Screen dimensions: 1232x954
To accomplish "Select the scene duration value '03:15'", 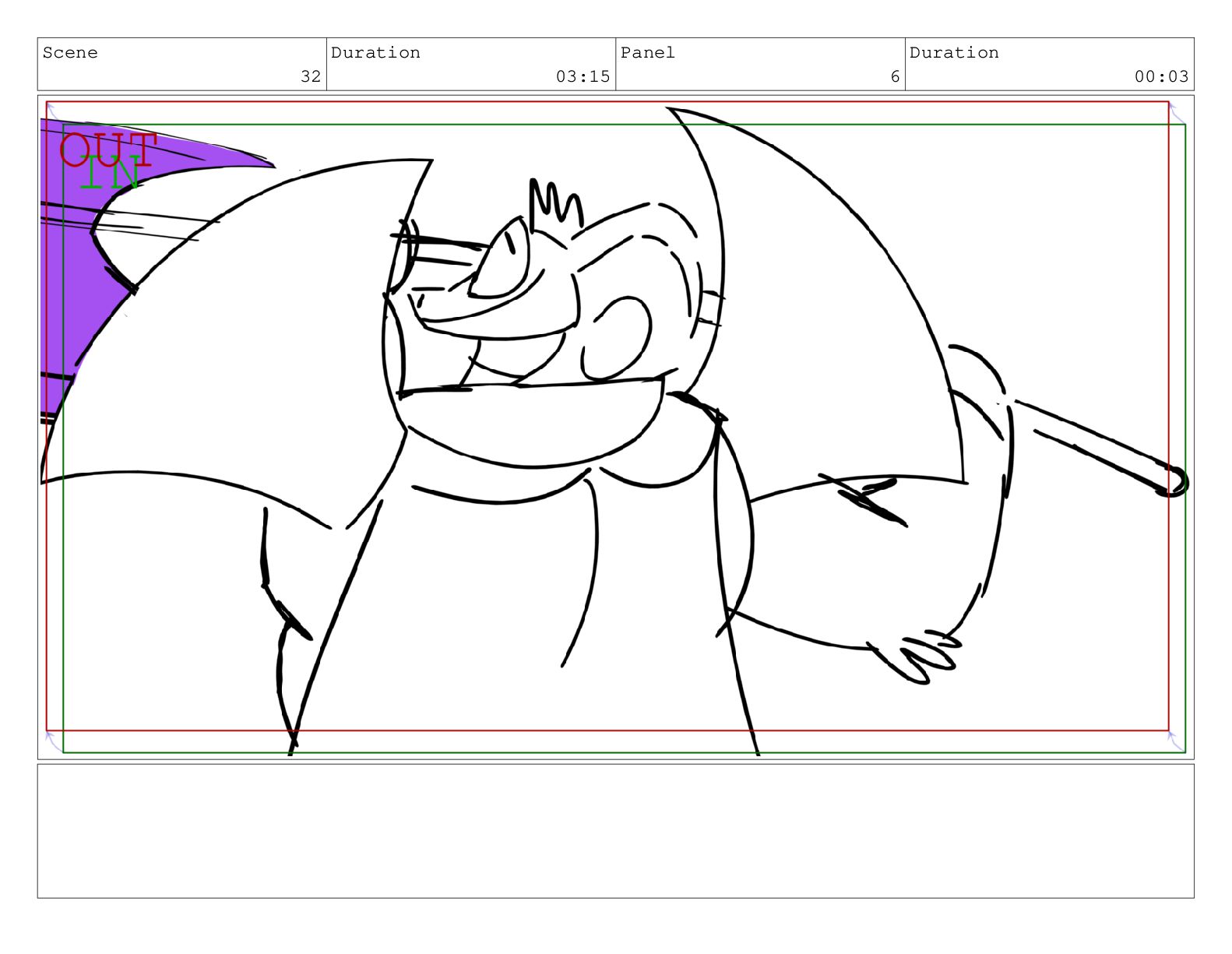I will 583,76.
